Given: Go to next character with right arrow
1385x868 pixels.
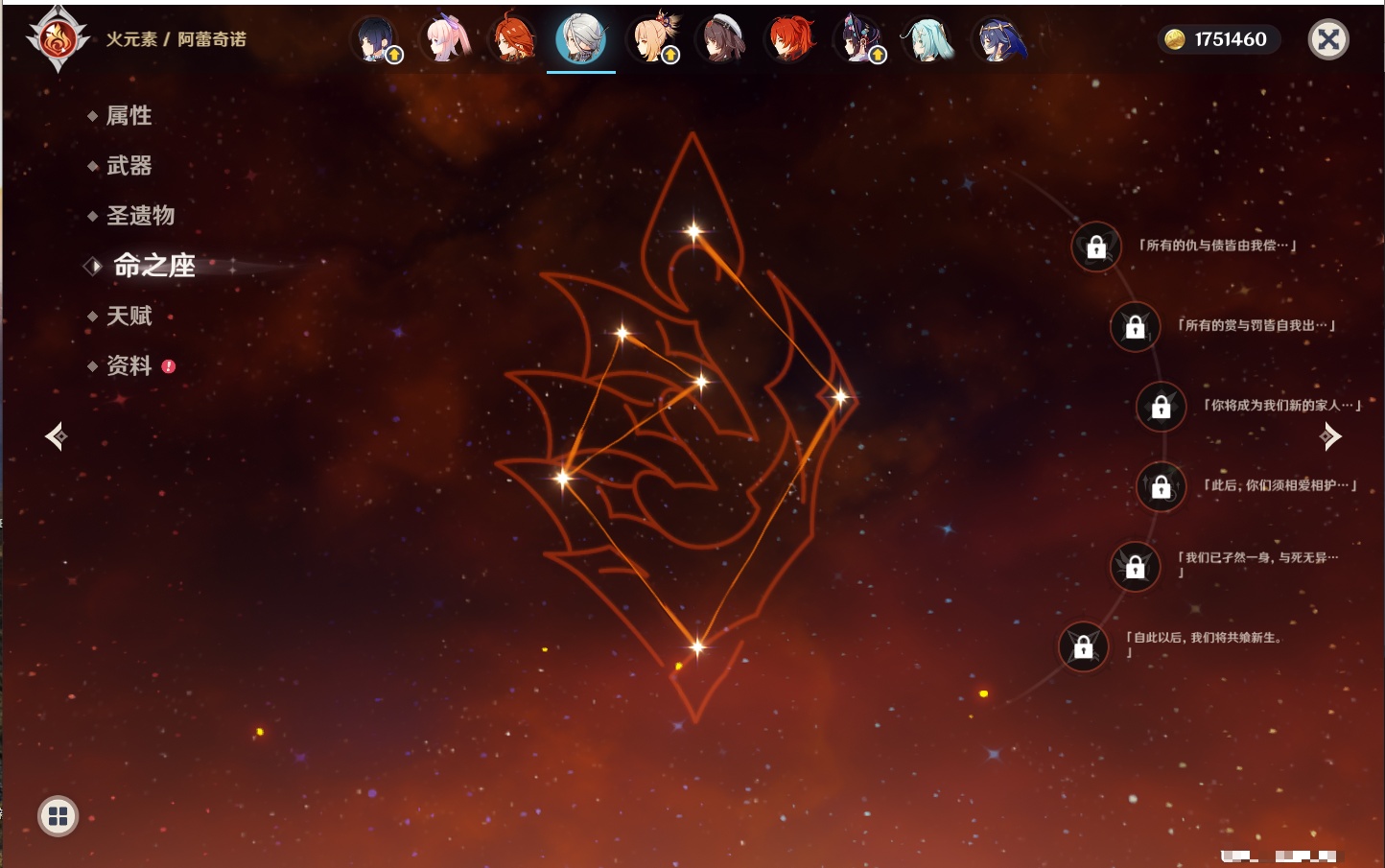Looking at the screenshot, I should point(1330,436).
